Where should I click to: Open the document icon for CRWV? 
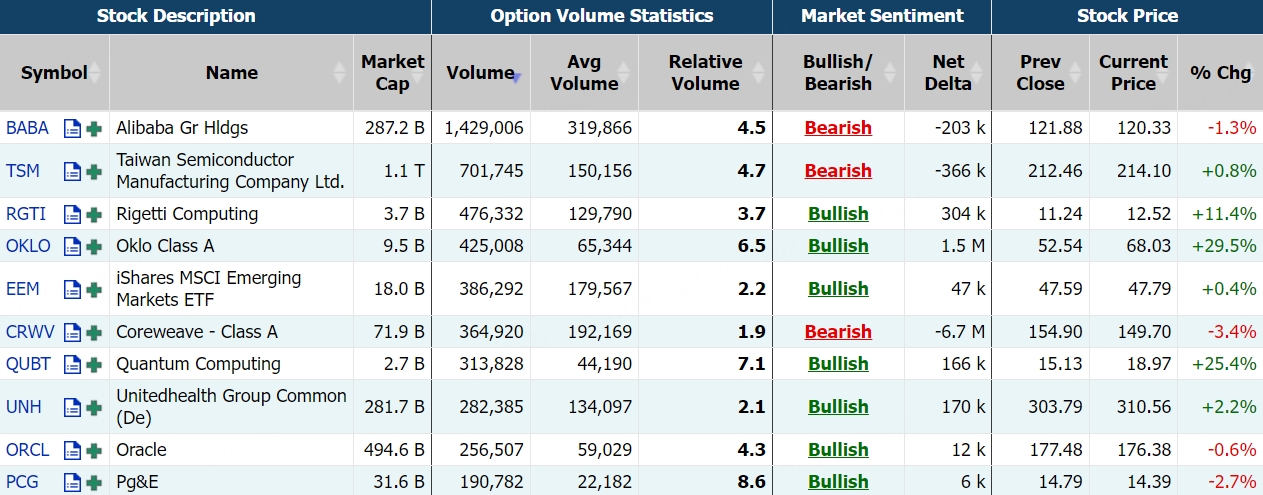coord(72,332)
